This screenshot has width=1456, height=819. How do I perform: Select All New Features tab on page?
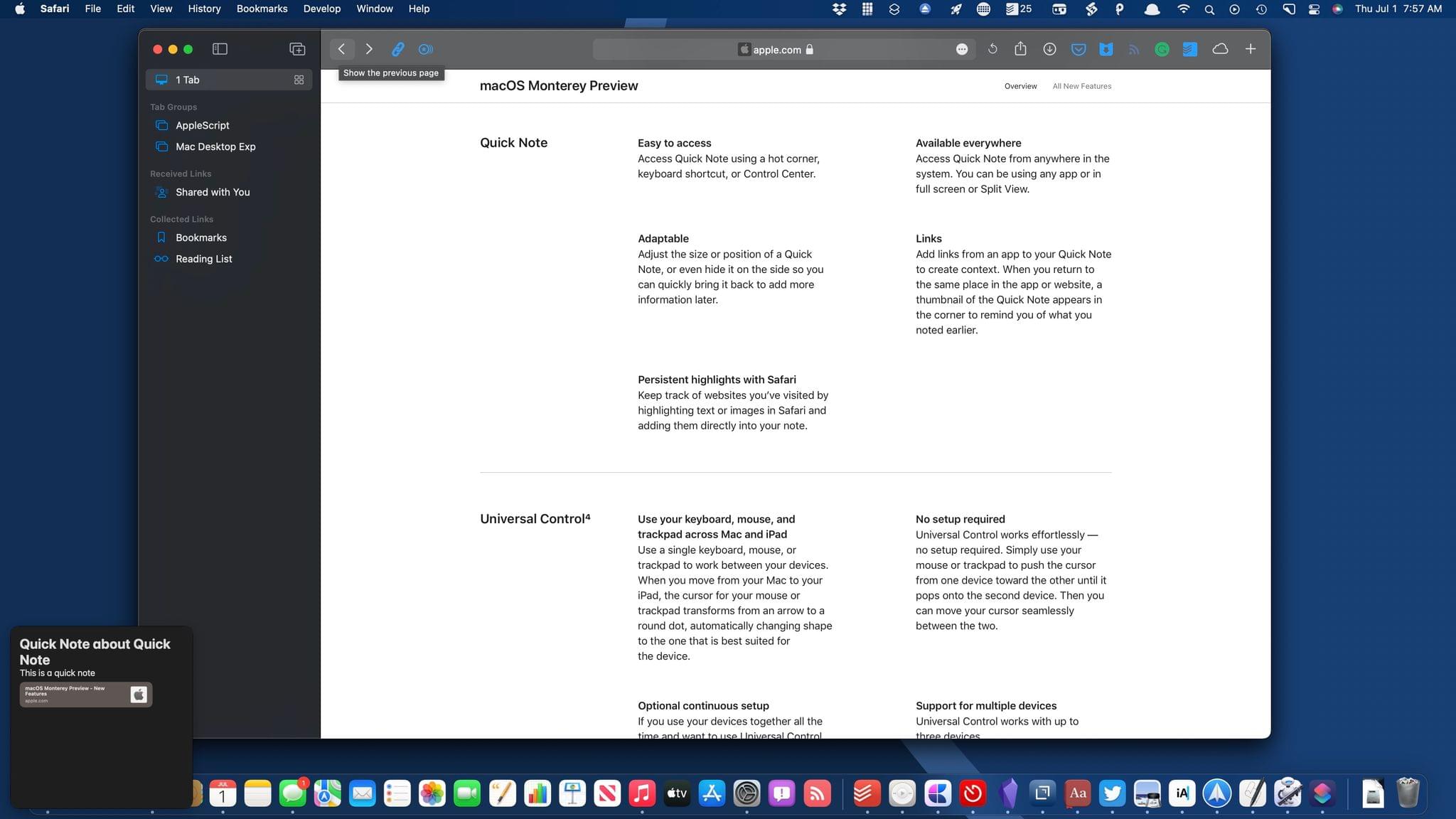coord(1082,86)
